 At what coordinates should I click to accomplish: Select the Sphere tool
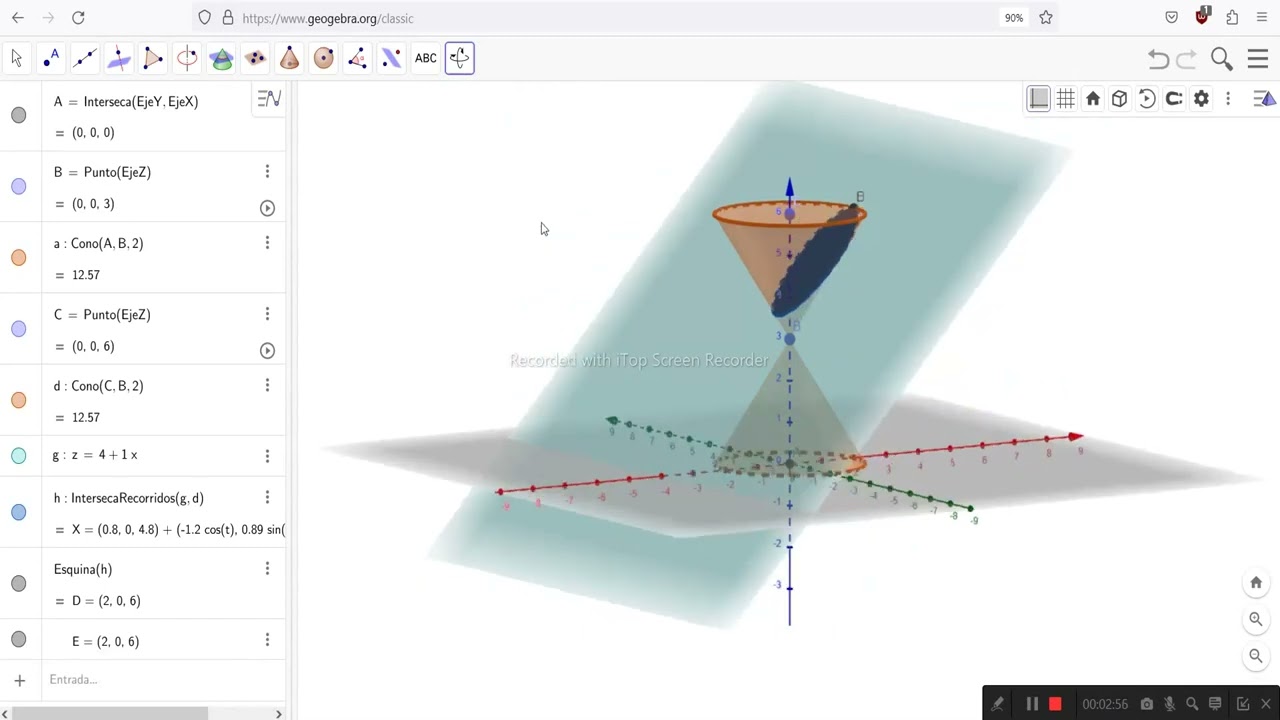[x=323, y=58]
